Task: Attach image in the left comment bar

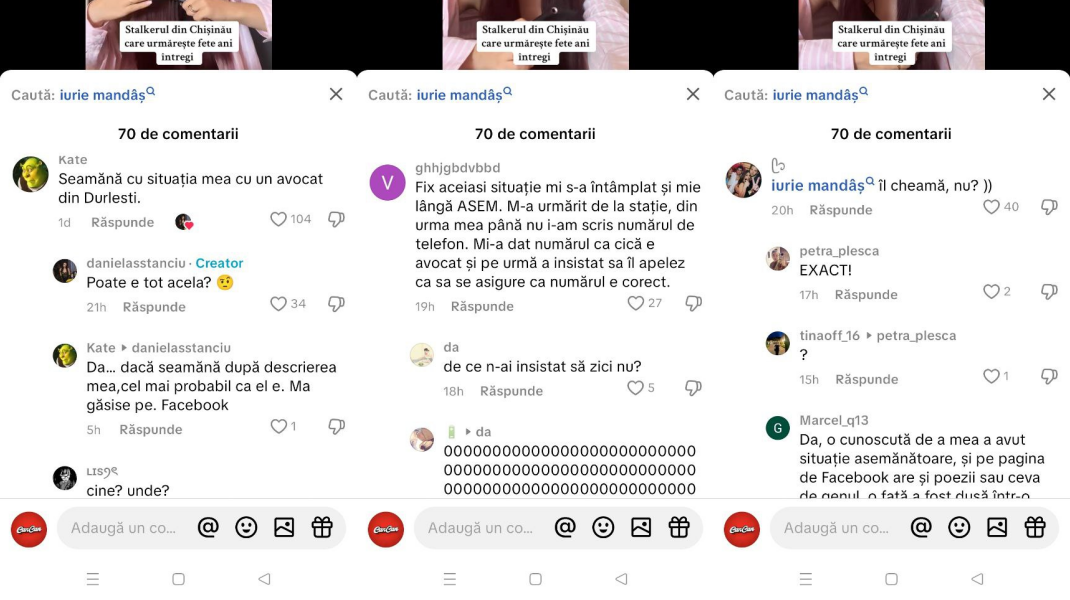Action: [284, 527]
